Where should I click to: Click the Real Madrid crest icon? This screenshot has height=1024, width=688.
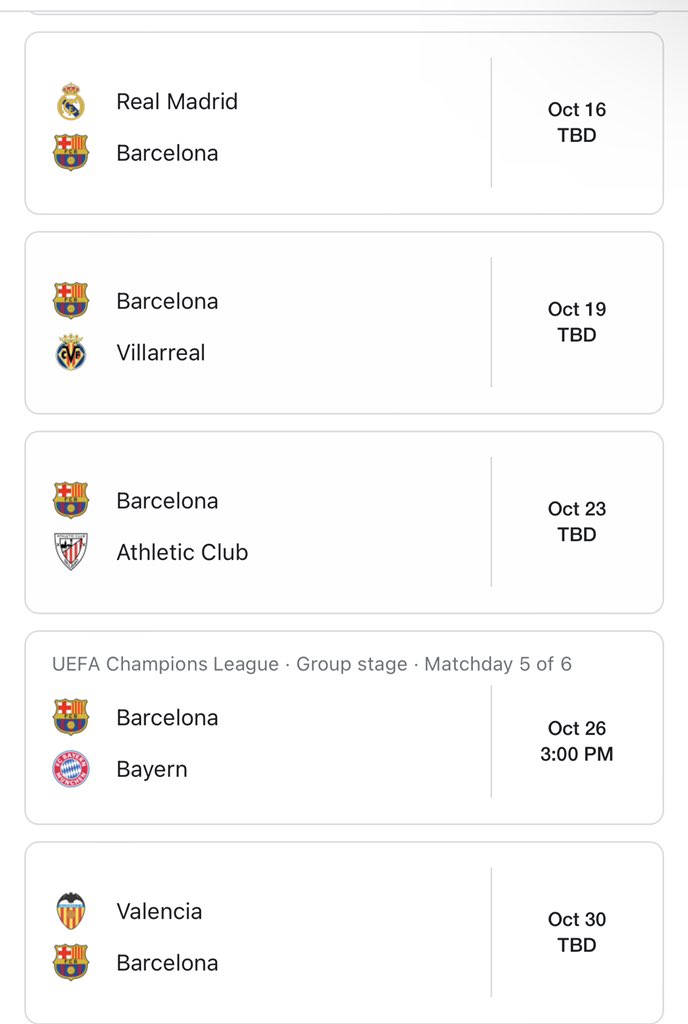[70, 101]
